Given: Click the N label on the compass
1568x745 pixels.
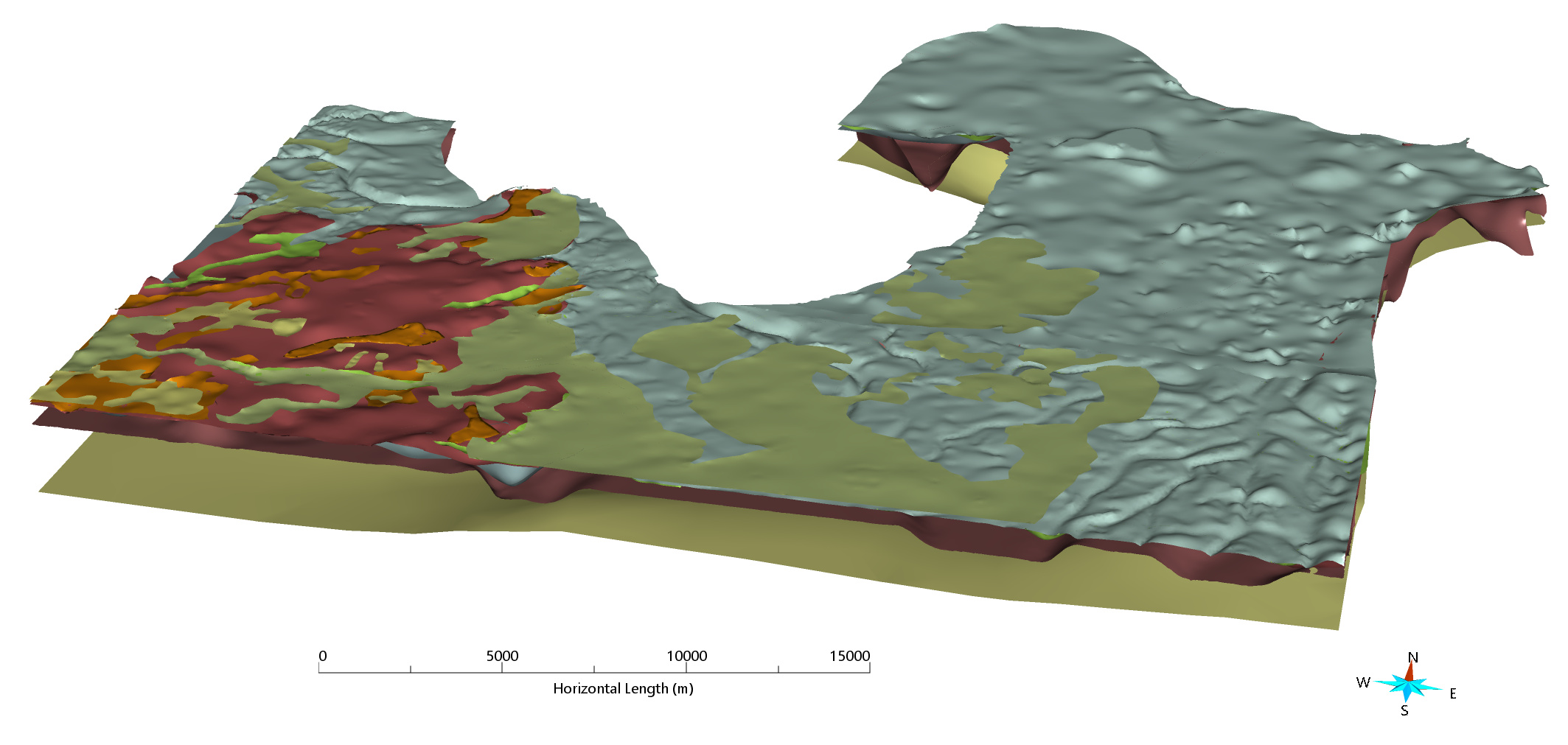Looking at the screenshot, I should tap(1412, 657).
